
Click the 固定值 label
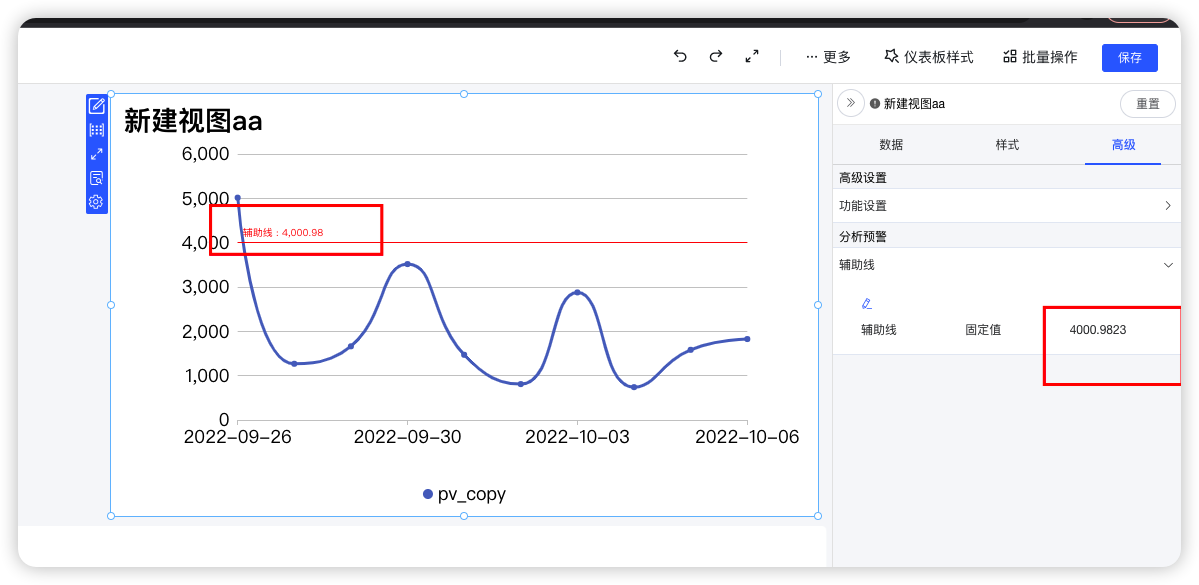983,330
